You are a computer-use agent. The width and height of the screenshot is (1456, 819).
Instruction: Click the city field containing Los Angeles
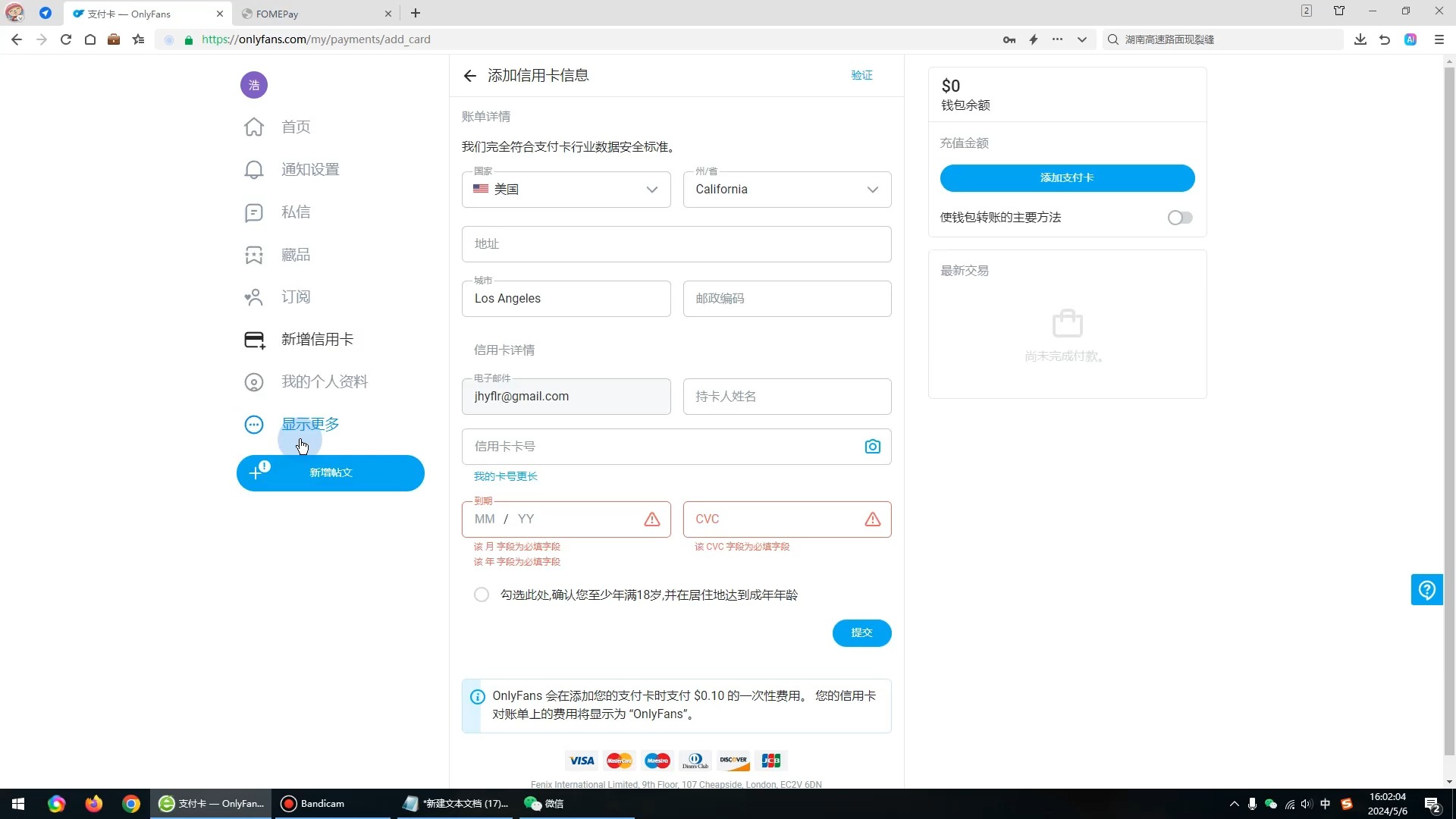pos(566,299)
